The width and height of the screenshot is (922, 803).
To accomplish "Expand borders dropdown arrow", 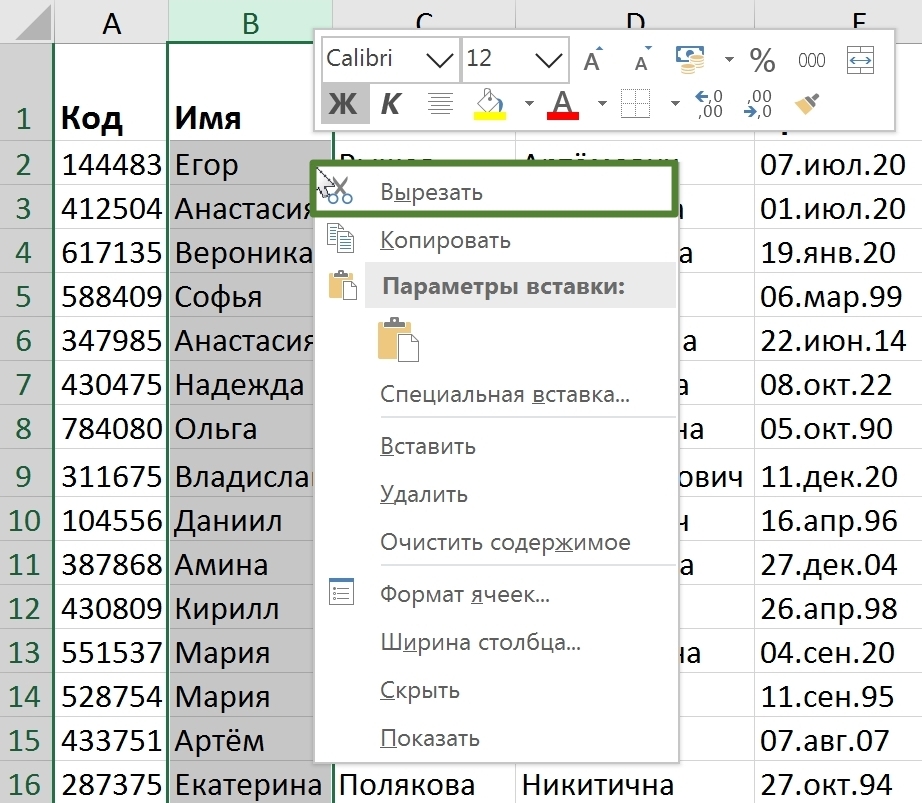I will (675, 104).
